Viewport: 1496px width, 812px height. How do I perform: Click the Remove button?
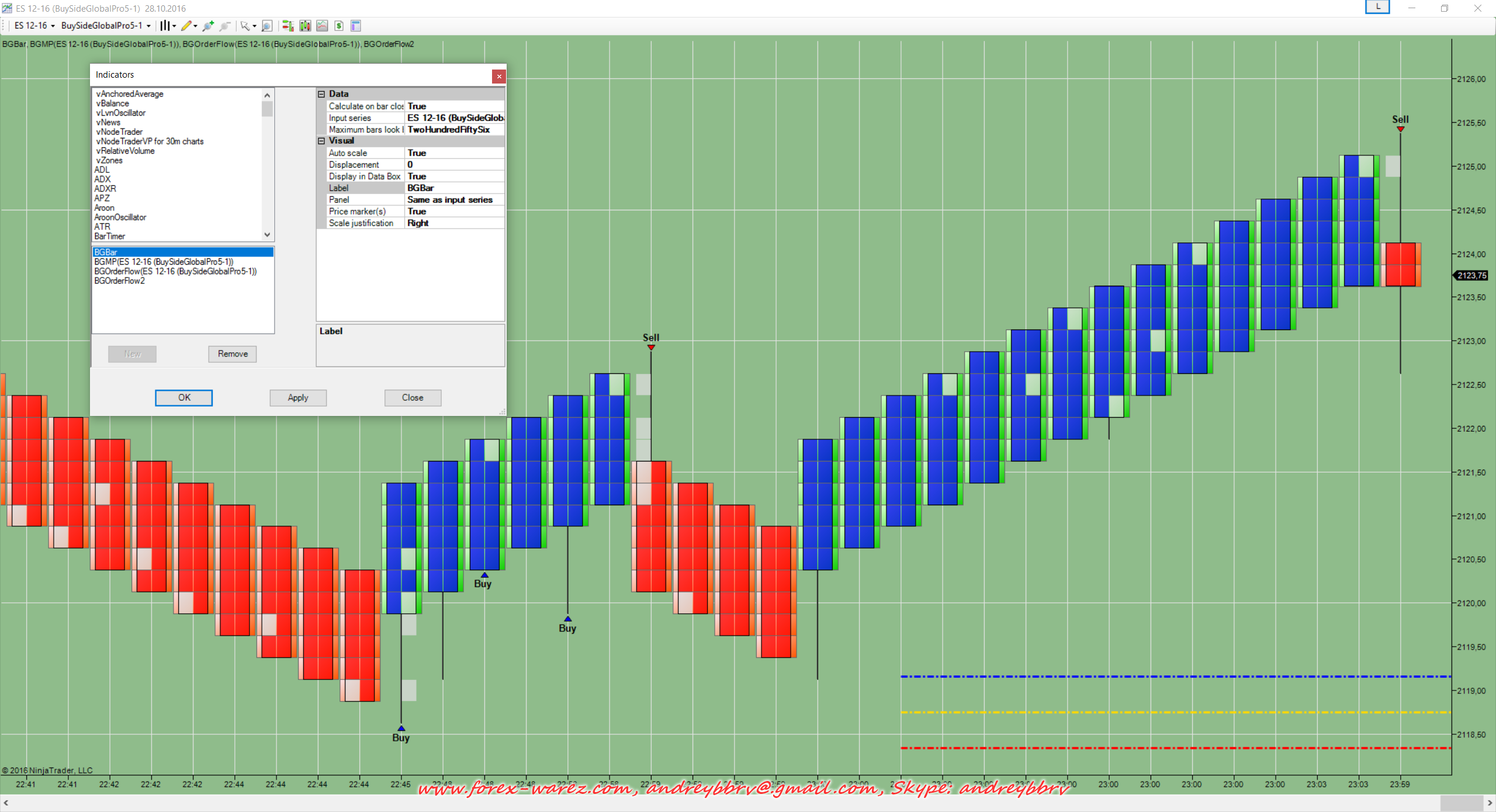[233, 354]
